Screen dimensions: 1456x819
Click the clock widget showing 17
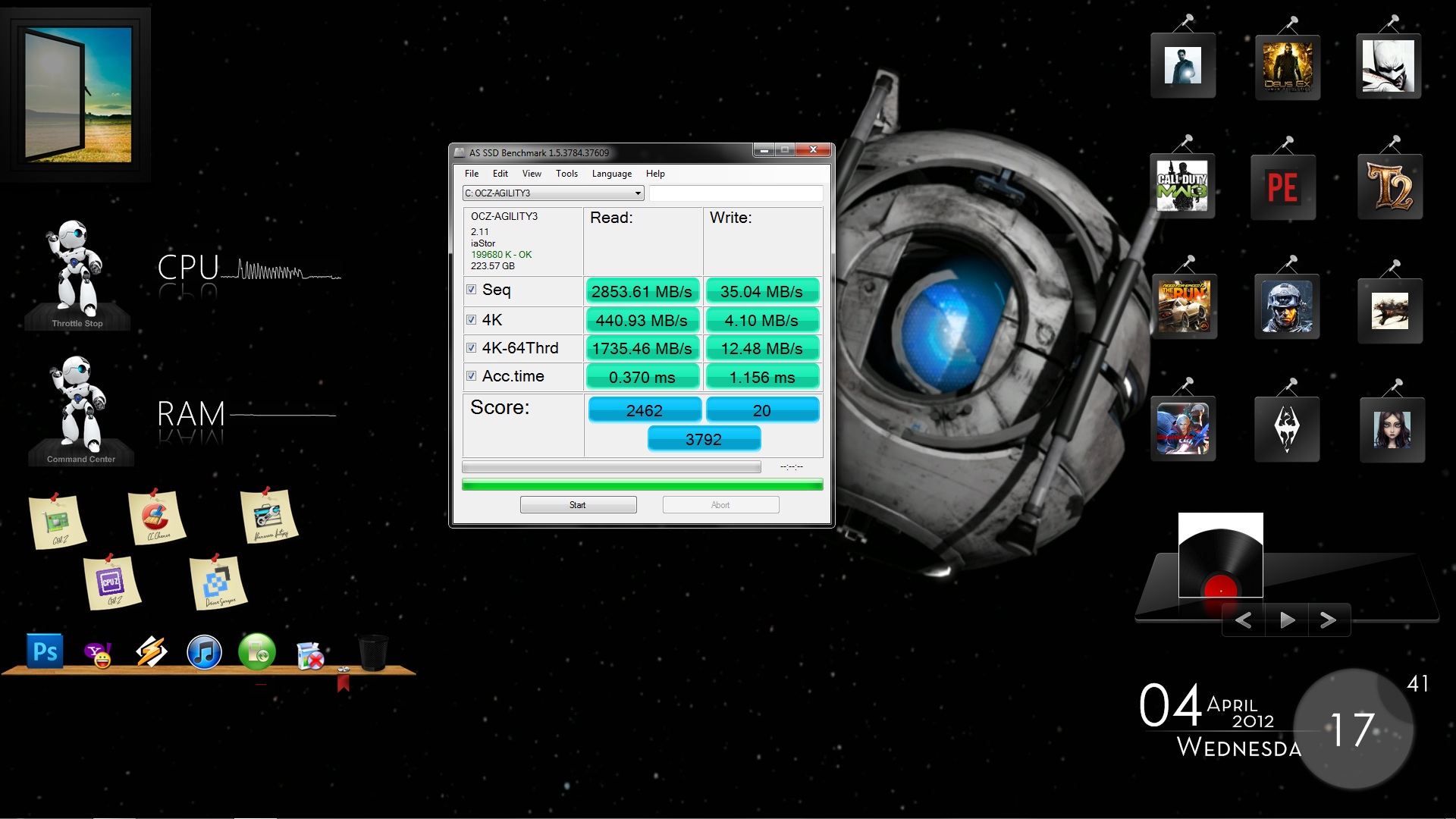coord(1354,730)
